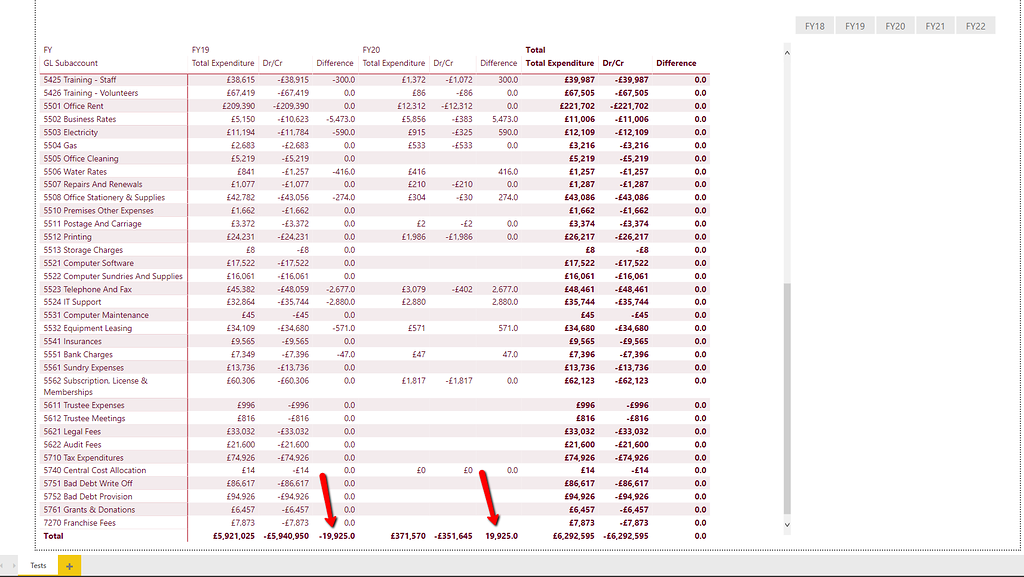Toggle the FY18 year slicer button

point(814,25)
